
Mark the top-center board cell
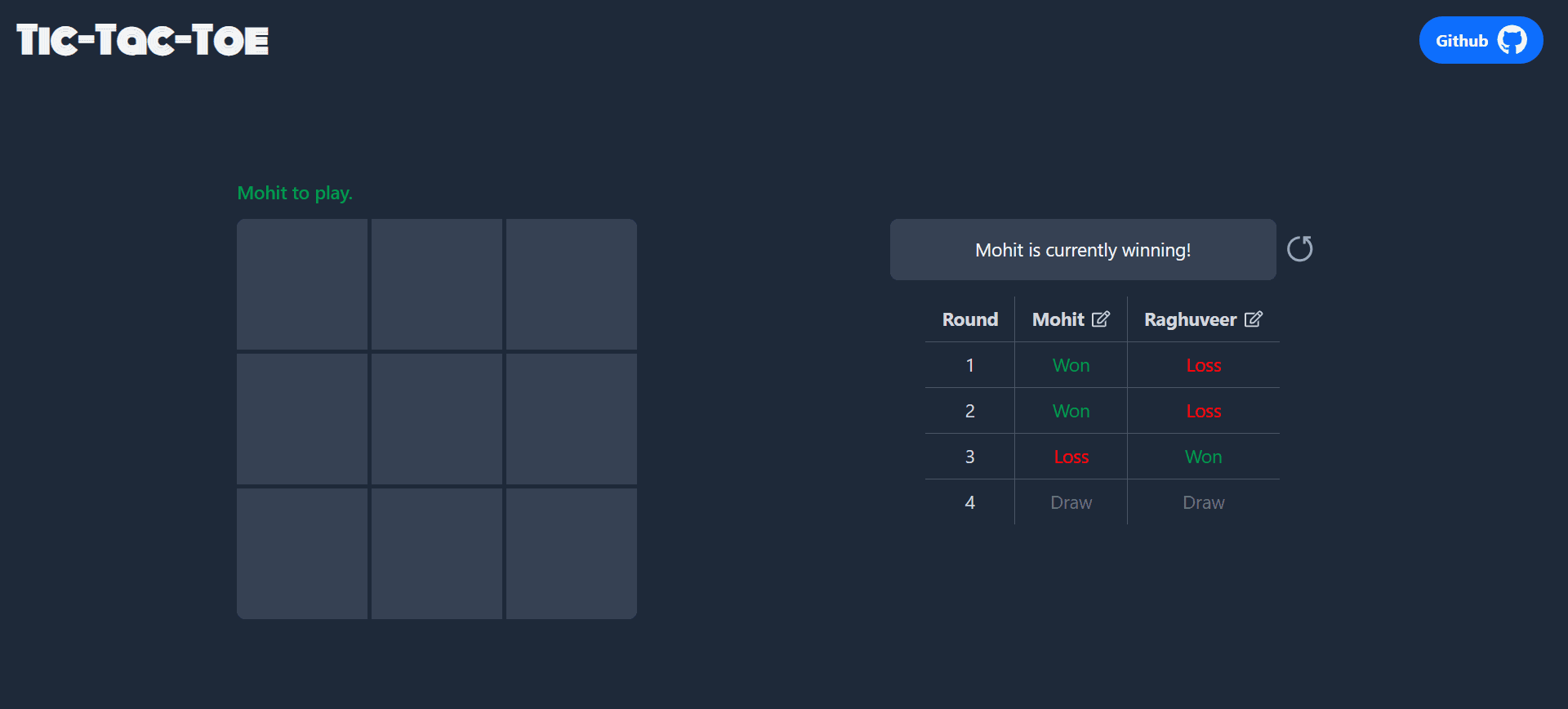click(x=437, y=283)
